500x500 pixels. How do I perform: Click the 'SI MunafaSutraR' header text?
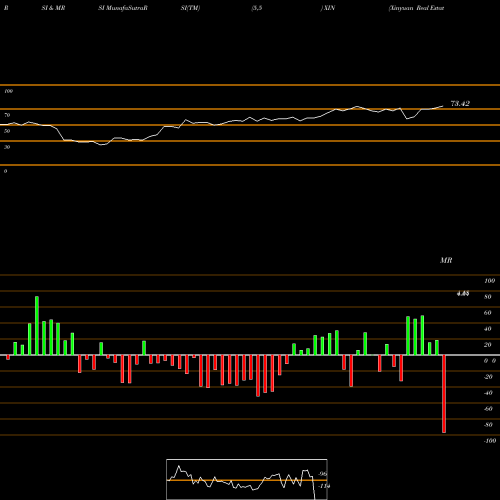pyautogui.click(x=123, y=8)
